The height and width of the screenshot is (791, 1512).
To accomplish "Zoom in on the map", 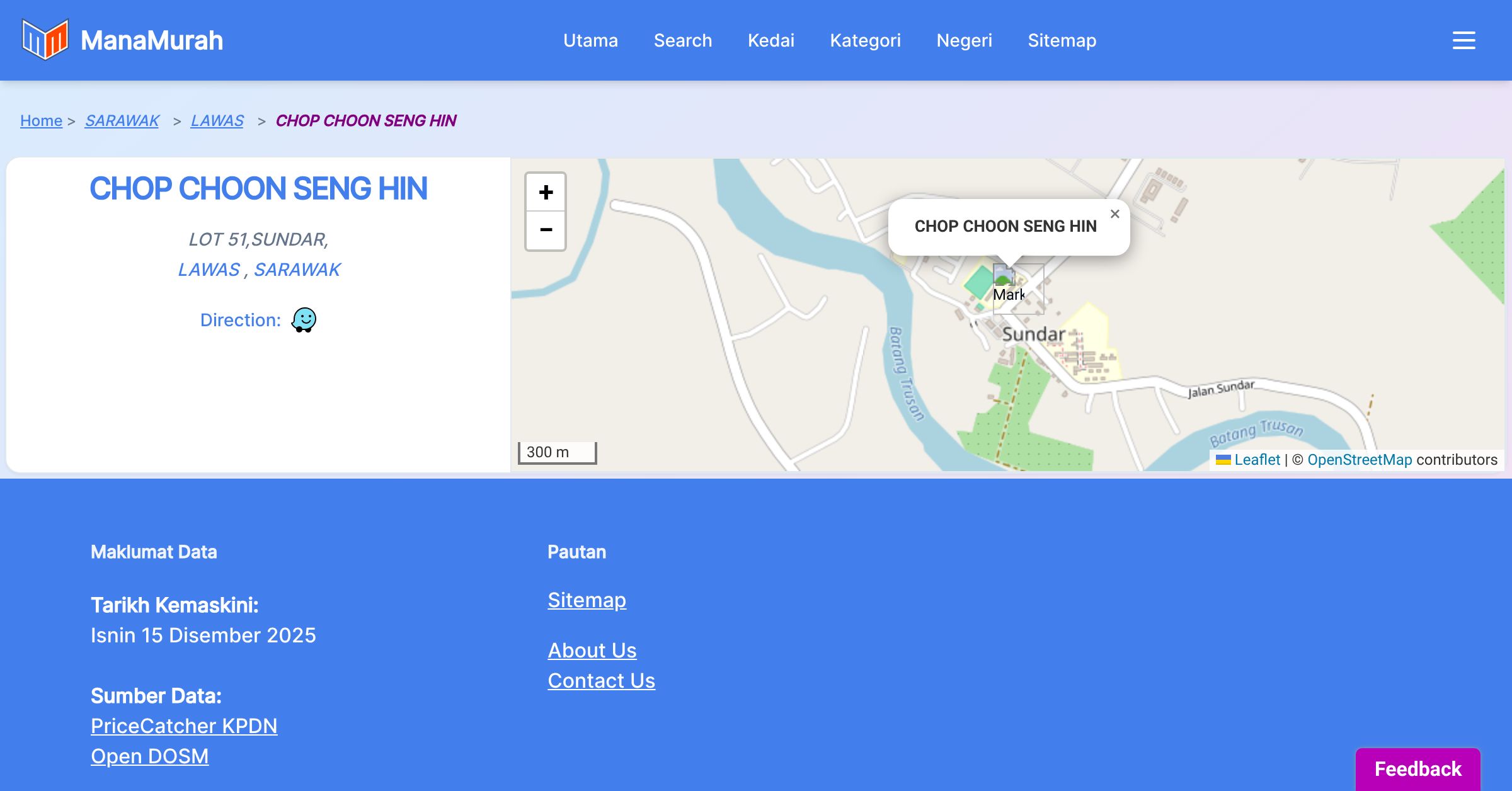I will pyautogui.click(x=546, y=192).
